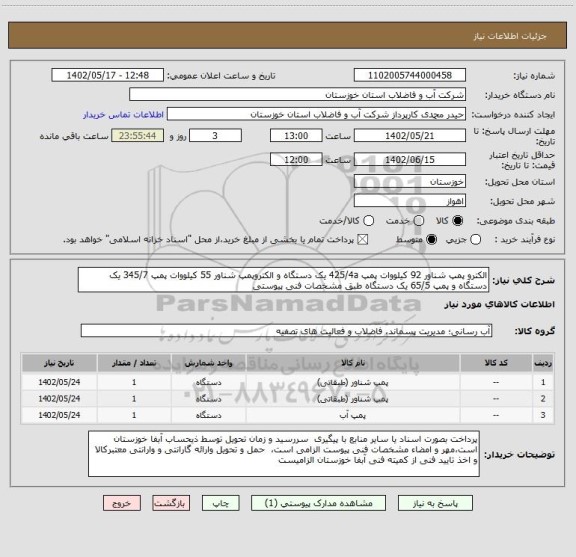Click the بازگشت back button
The height and width of the screenshot is (557, 576).
click(x=171, y=503)
